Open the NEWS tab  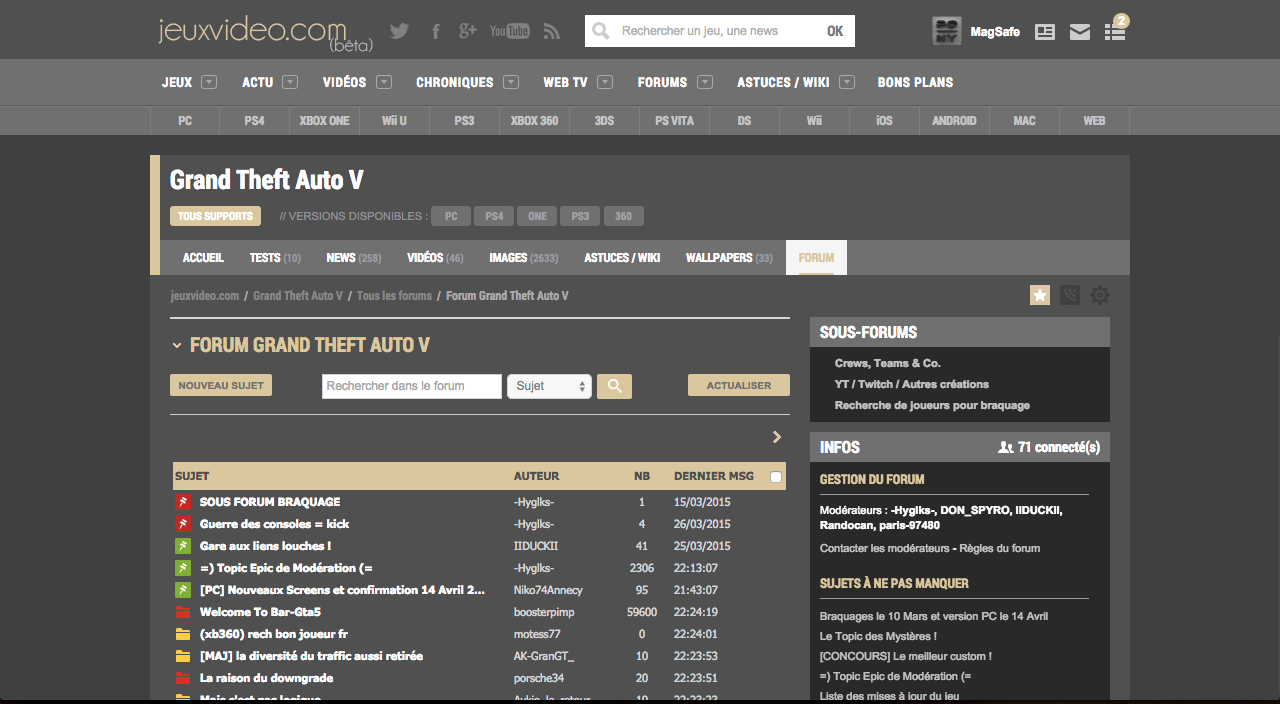pyautogui.click(x=353, y=258)
